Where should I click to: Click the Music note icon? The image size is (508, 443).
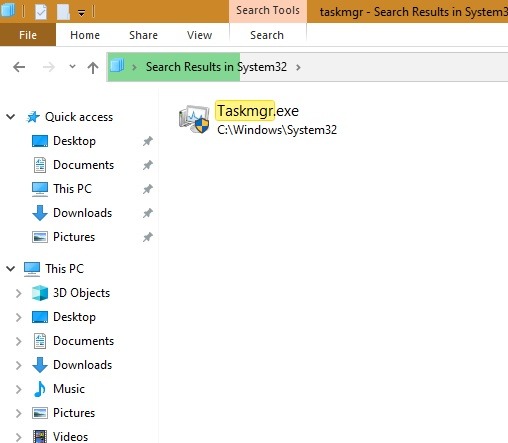point(40,389)
